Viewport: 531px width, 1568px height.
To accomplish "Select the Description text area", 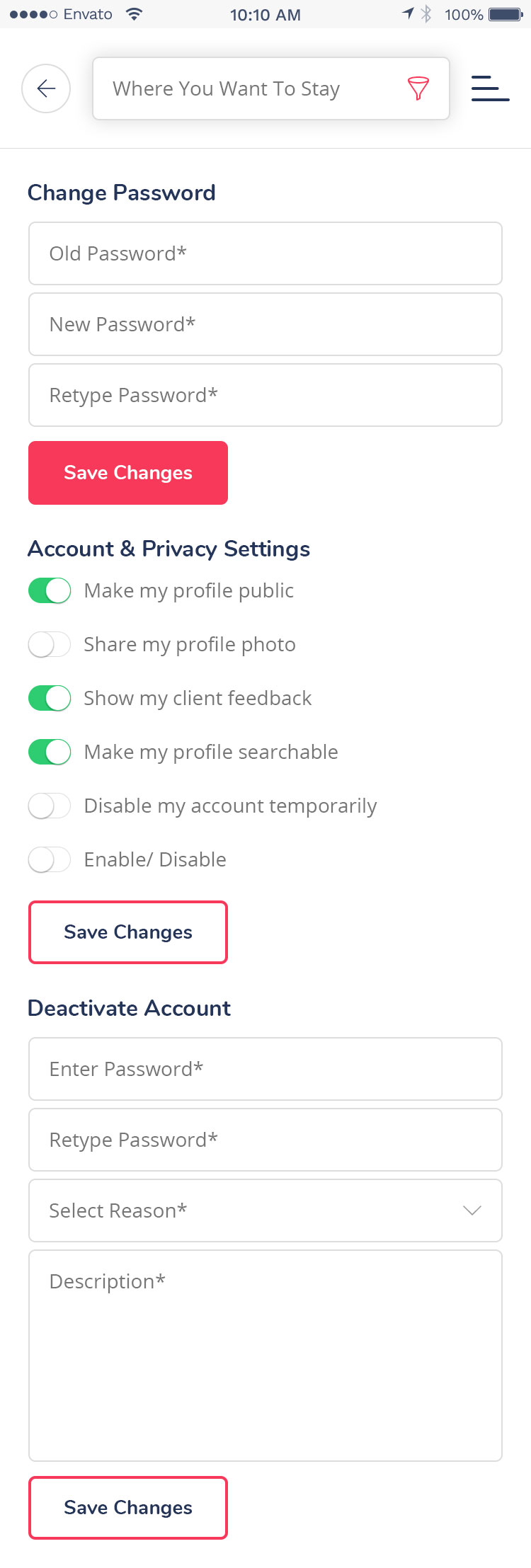I will (x=265, y=1356).
